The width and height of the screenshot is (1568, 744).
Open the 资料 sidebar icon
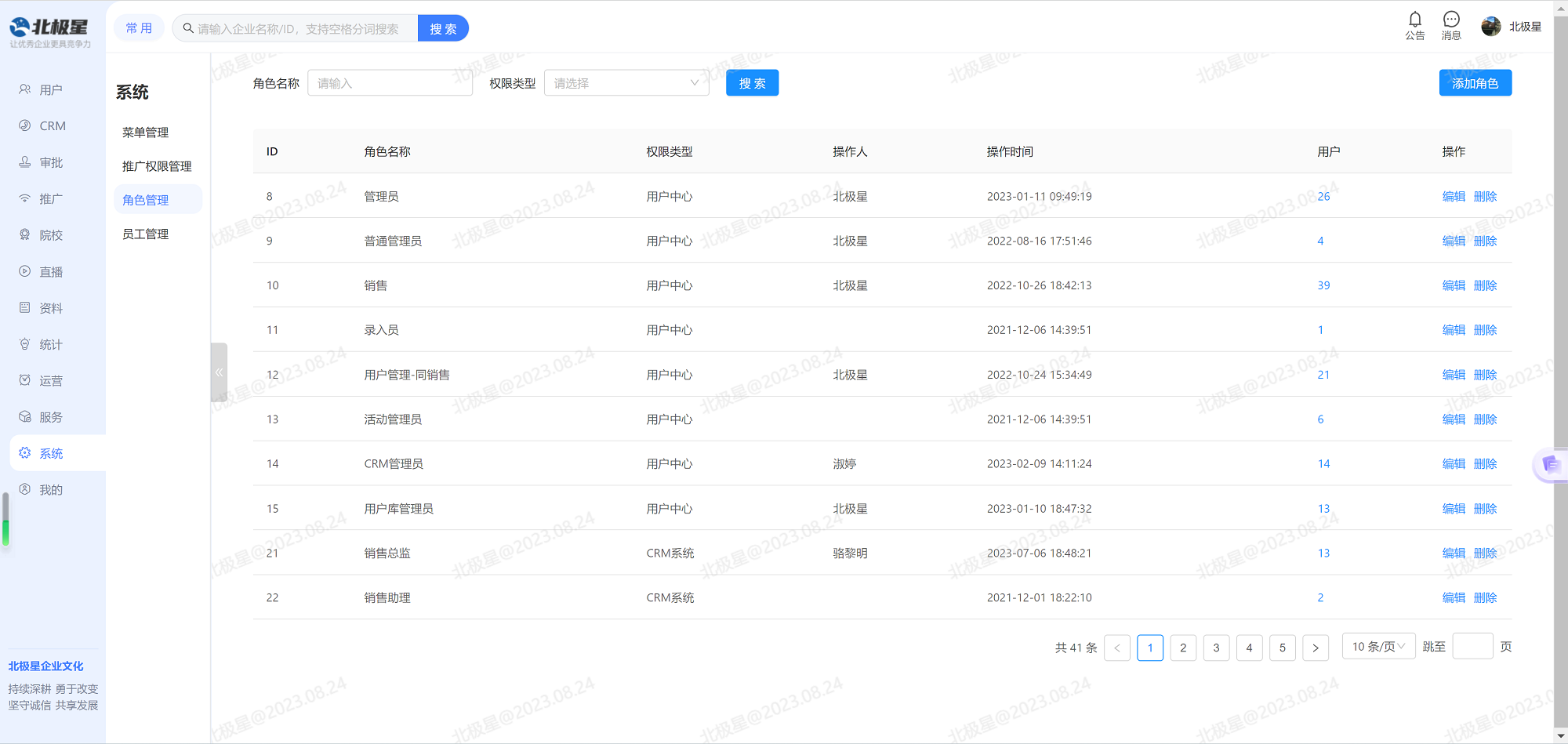pyautogui.click(x=25, y=308)
